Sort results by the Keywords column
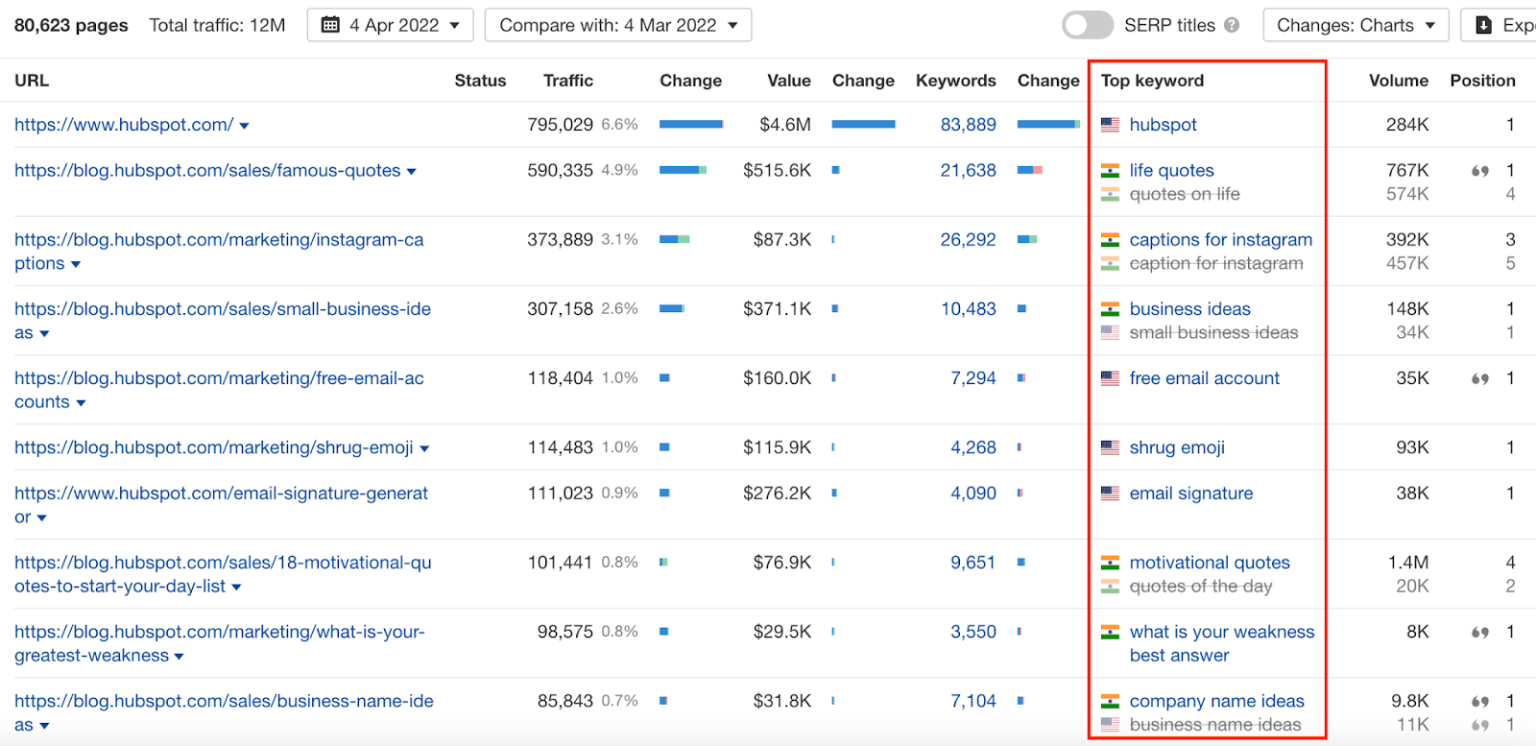1536x746 pixels. click(x=955, y=80)
